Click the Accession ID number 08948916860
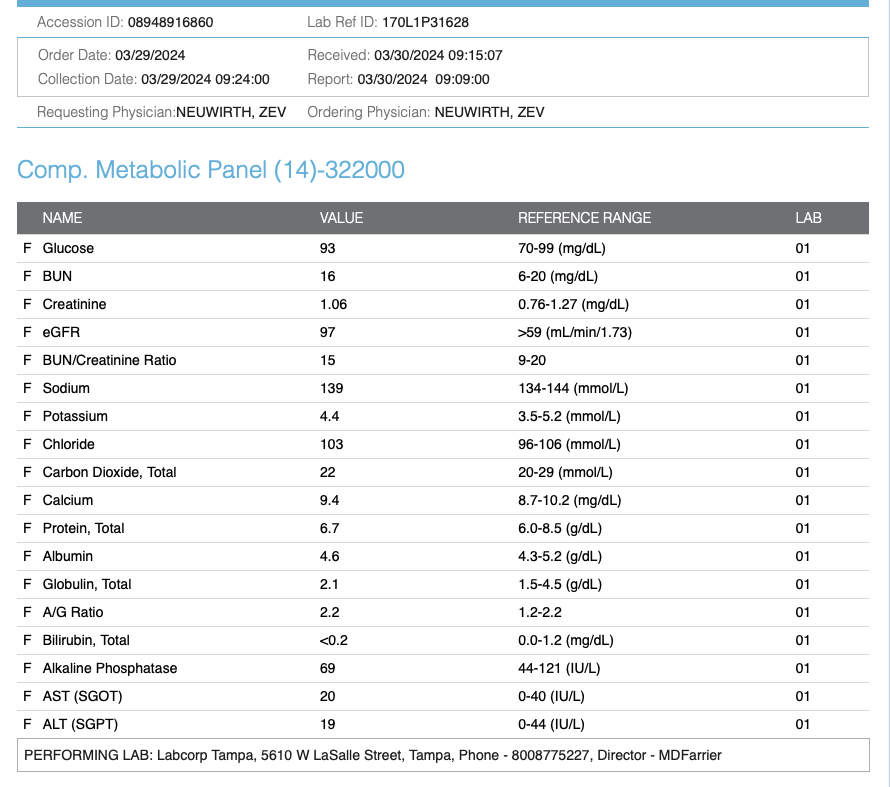This screenshot has width=890, height=787. click(x=170, y=22)
